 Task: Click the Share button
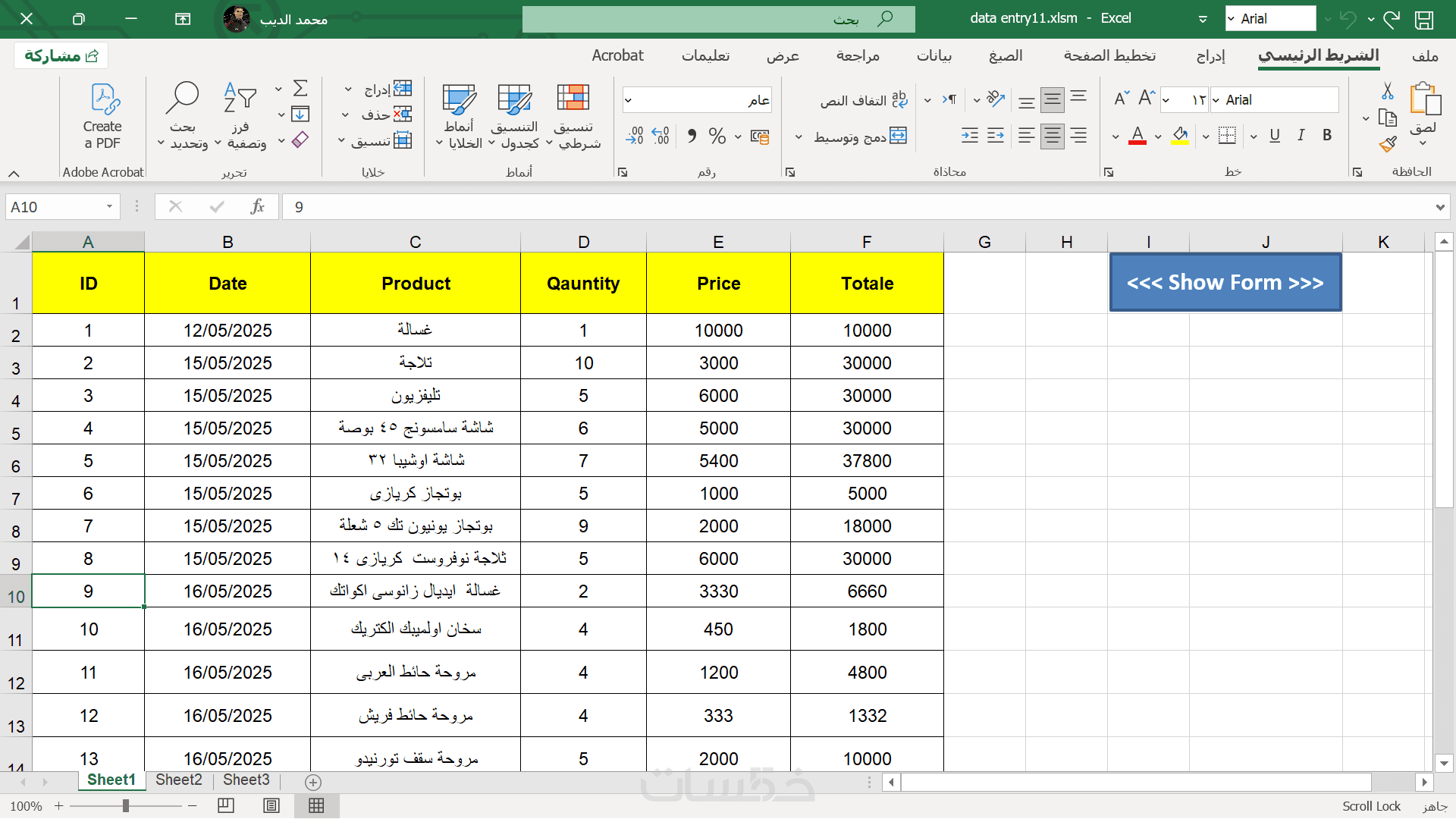[x=61, y=55]
